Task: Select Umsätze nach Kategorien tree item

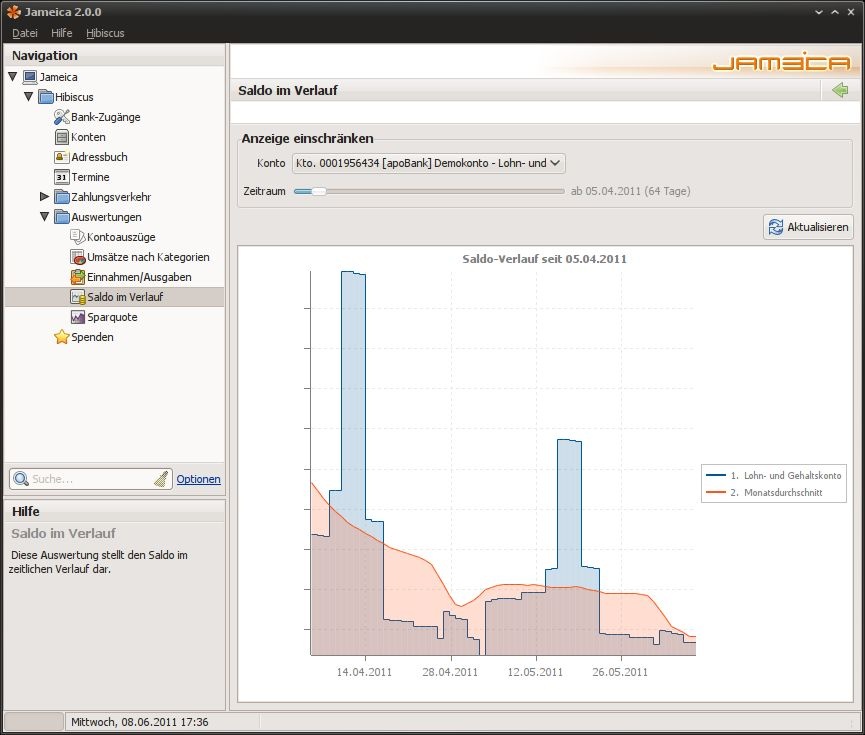Action: pos(148,257)
